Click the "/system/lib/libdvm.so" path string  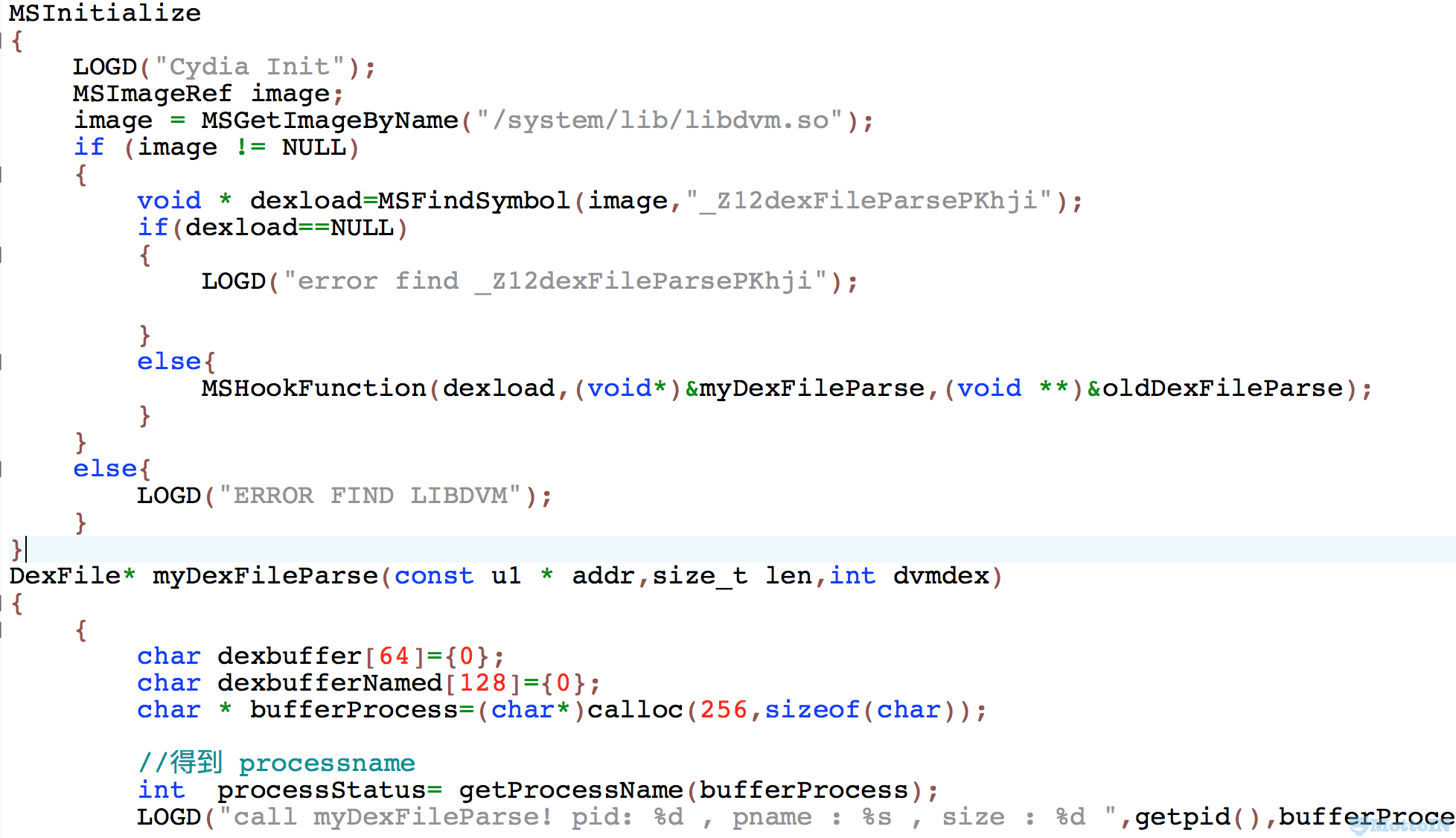pyautogui.click(x=660, y=121)
